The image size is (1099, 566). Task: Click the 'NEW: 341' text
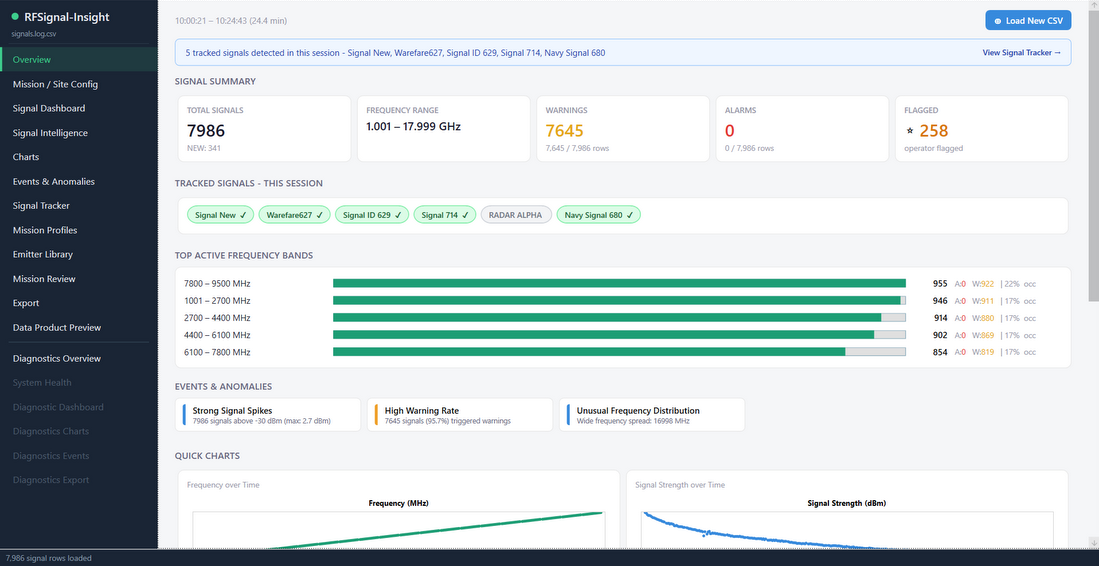click(x=203, y=149)
